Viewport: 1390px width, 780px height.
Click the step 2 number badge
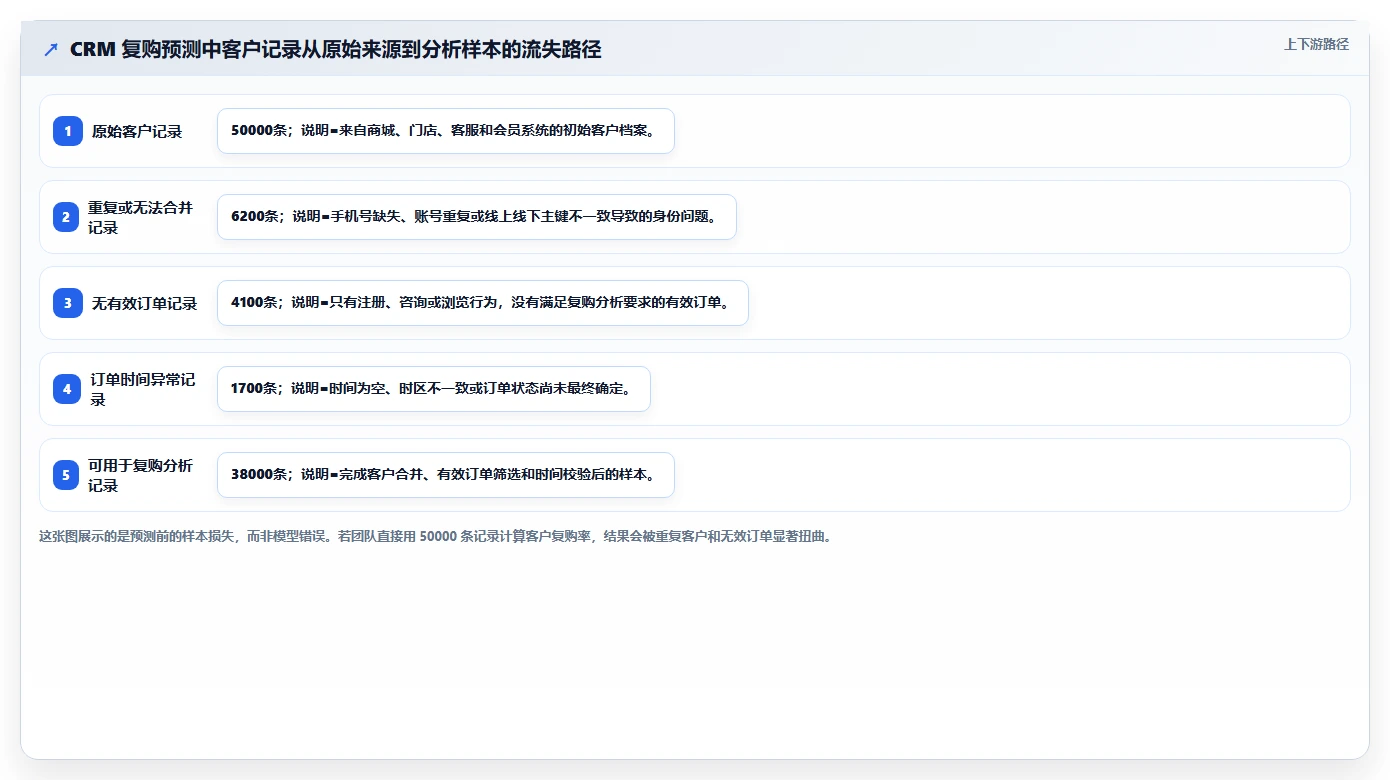[67, 217]
